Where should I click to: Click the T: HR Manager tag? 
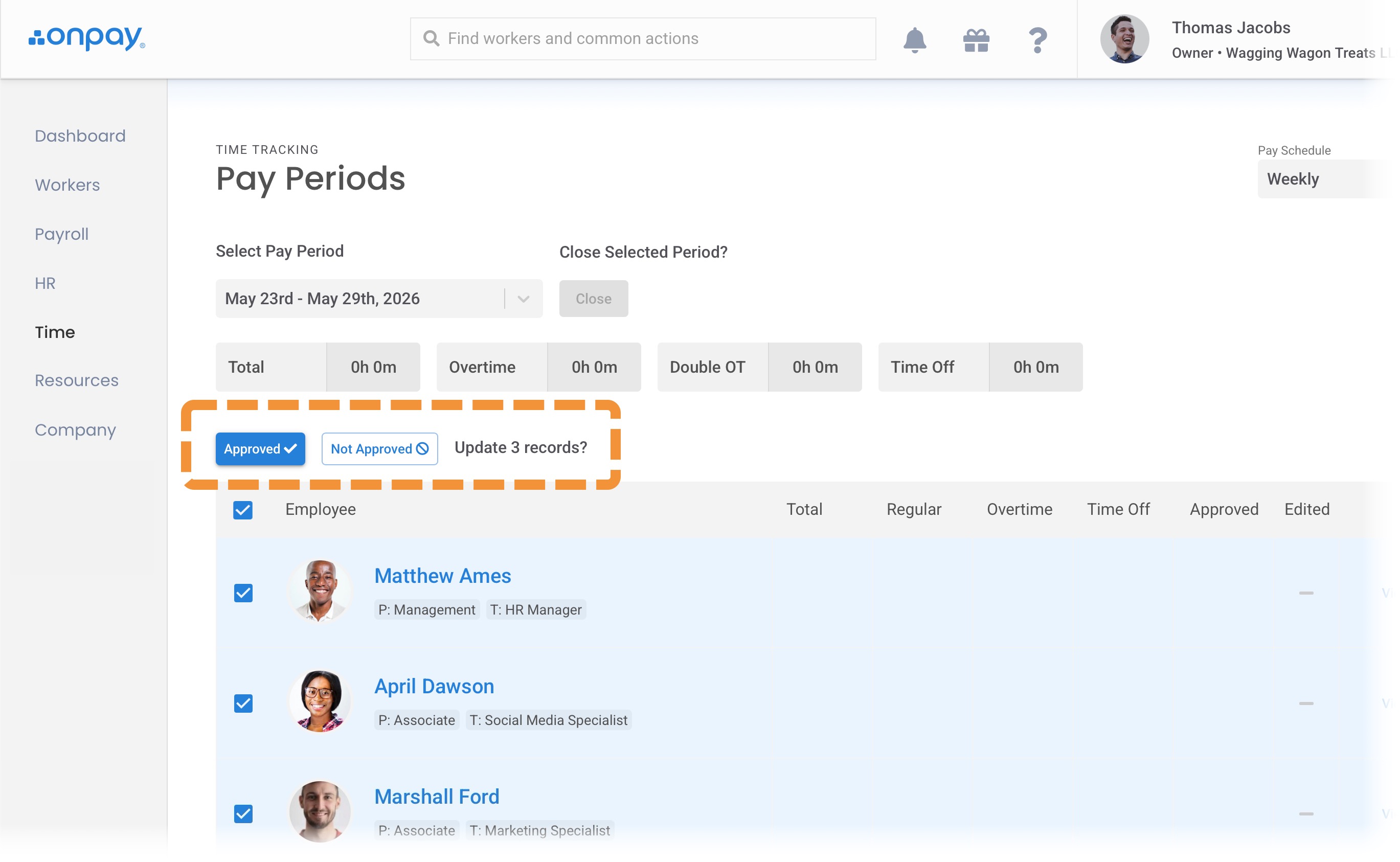tap(536, 609)
